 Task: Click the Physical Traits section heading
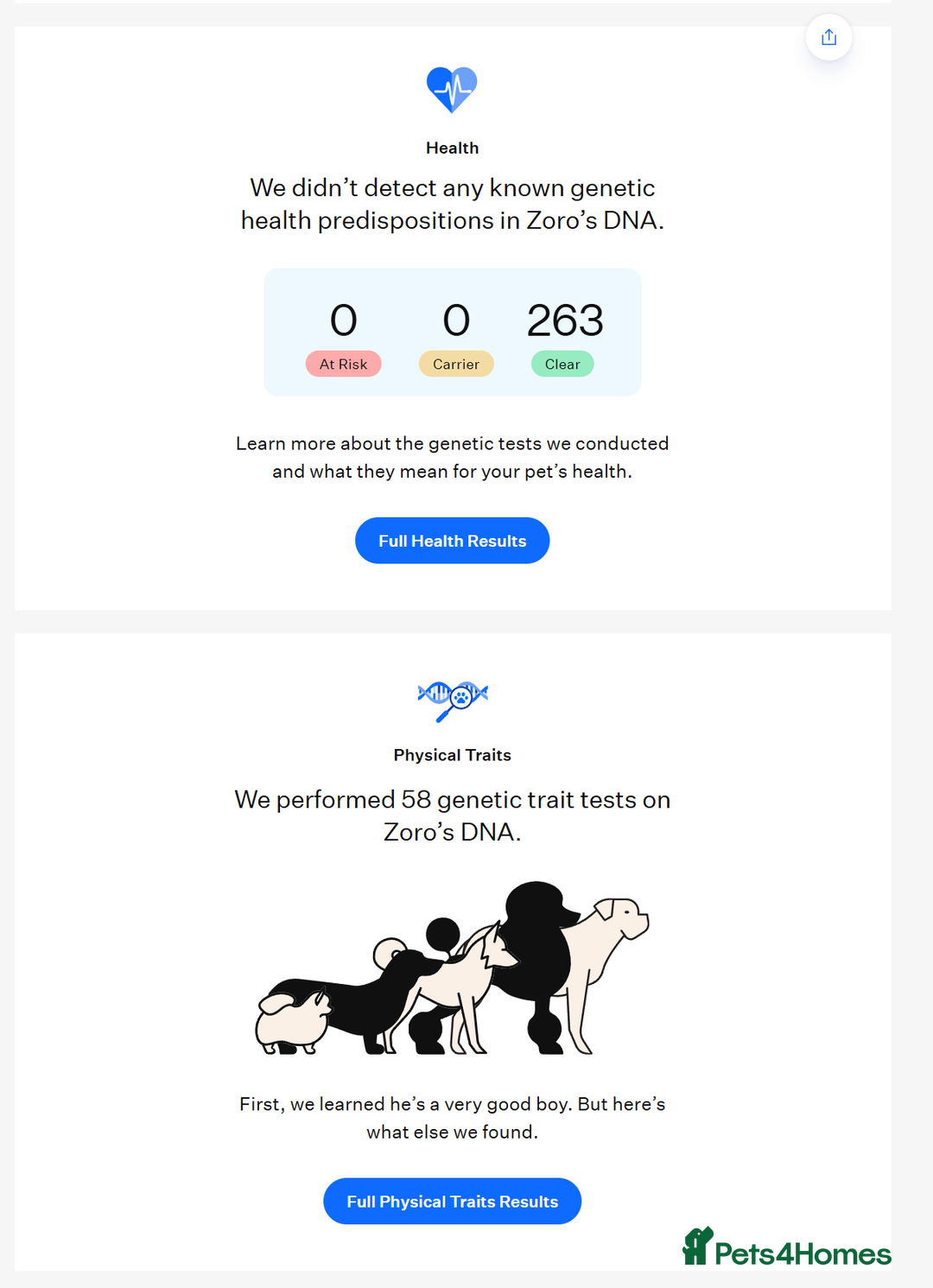452,755
